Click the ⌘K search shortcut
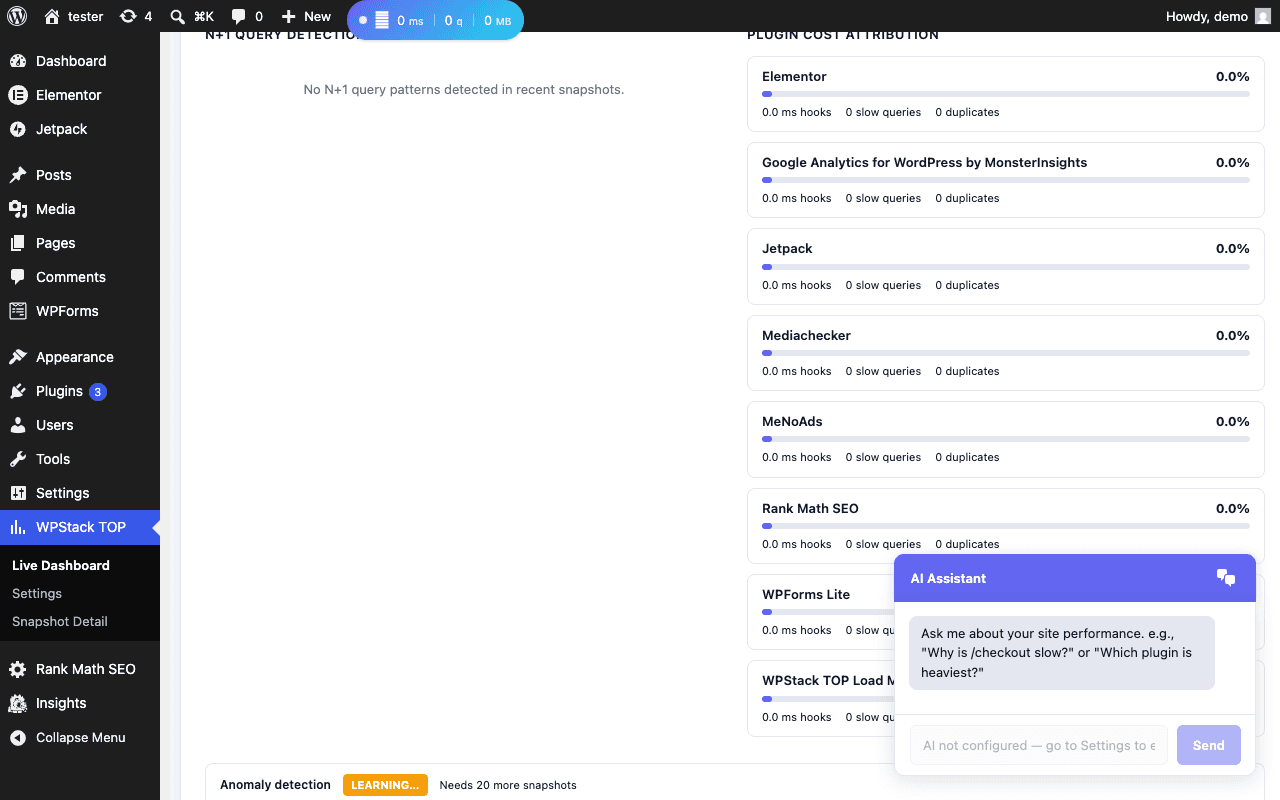The width and height of the screenshot is (1280, 800). coord(204,16)
